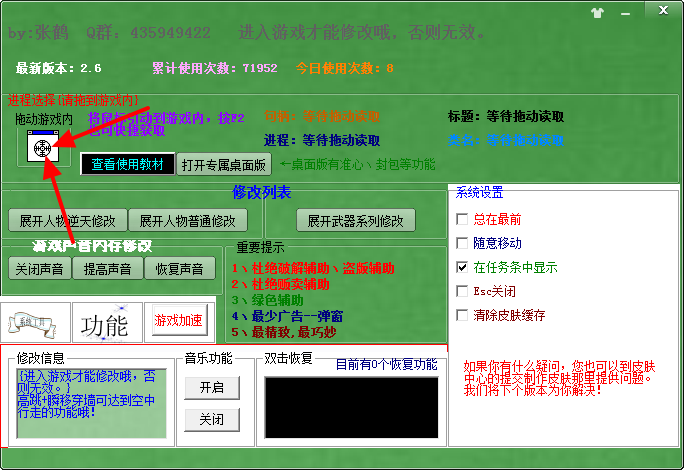Click 进程: 等待拖动读取 text
Image resolution: width=684 pixels, height=470 pixels.
(322, 140)
